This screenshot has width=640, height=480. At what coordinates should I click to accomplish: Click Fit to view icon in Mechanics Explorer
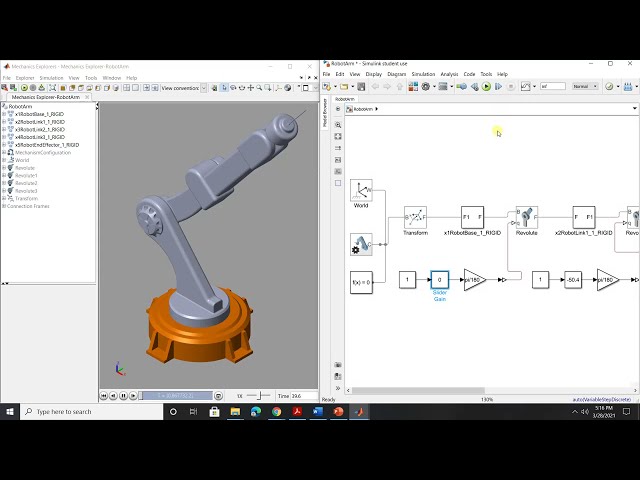tap(53, 88)
